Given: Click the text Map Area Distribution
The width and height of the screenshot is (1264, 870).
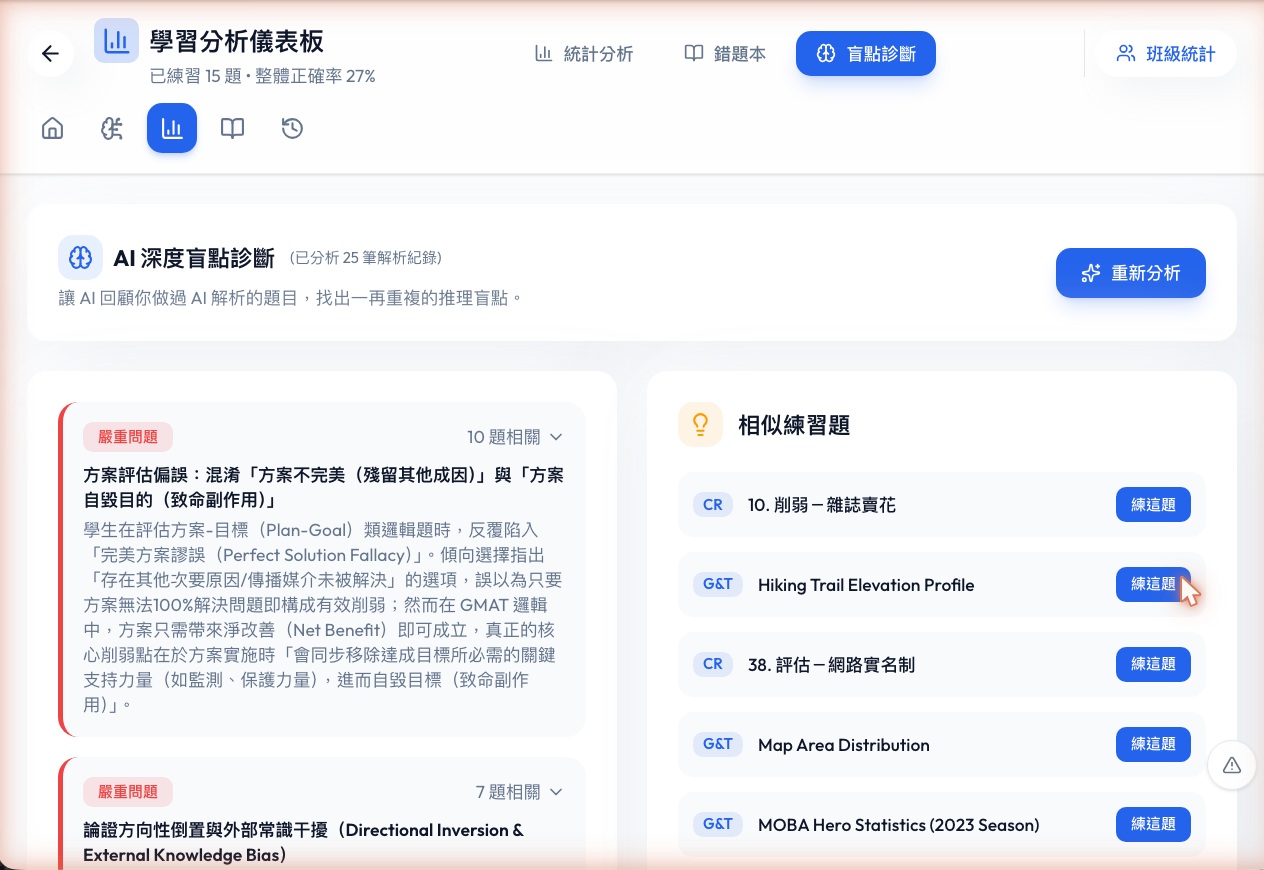Looking at the screenshot, I should (x=844, y=745).
